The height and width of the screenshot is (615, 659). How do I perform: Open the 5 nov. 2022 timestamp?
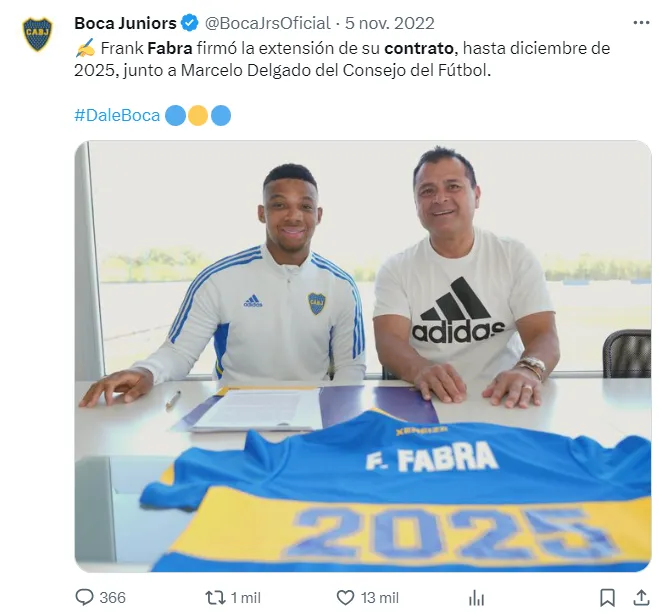click(x=390, y=23)
